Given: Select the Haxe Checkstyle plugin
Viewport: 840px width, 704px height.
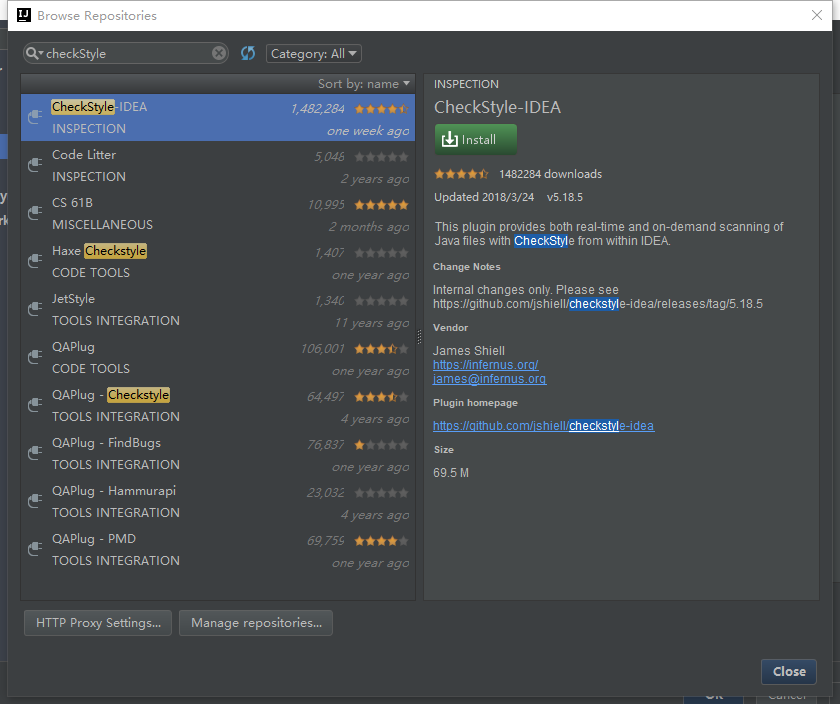Looking at the screenshot, I should tap(218, 261).
